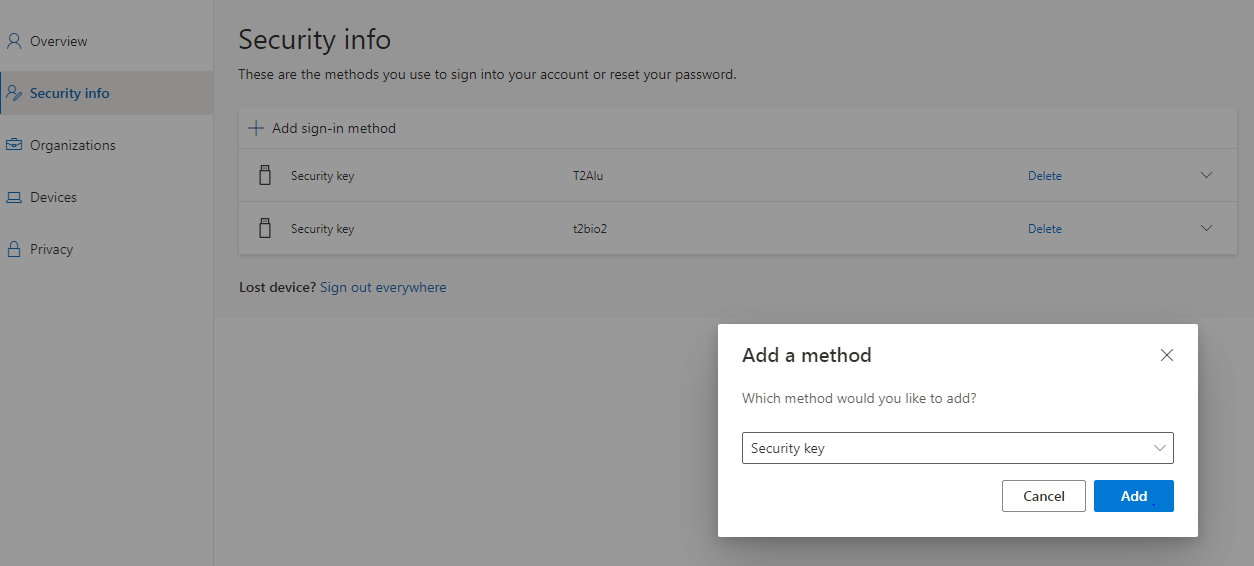Click the t2bio2 security key USB icon

(x=265, y=228)
